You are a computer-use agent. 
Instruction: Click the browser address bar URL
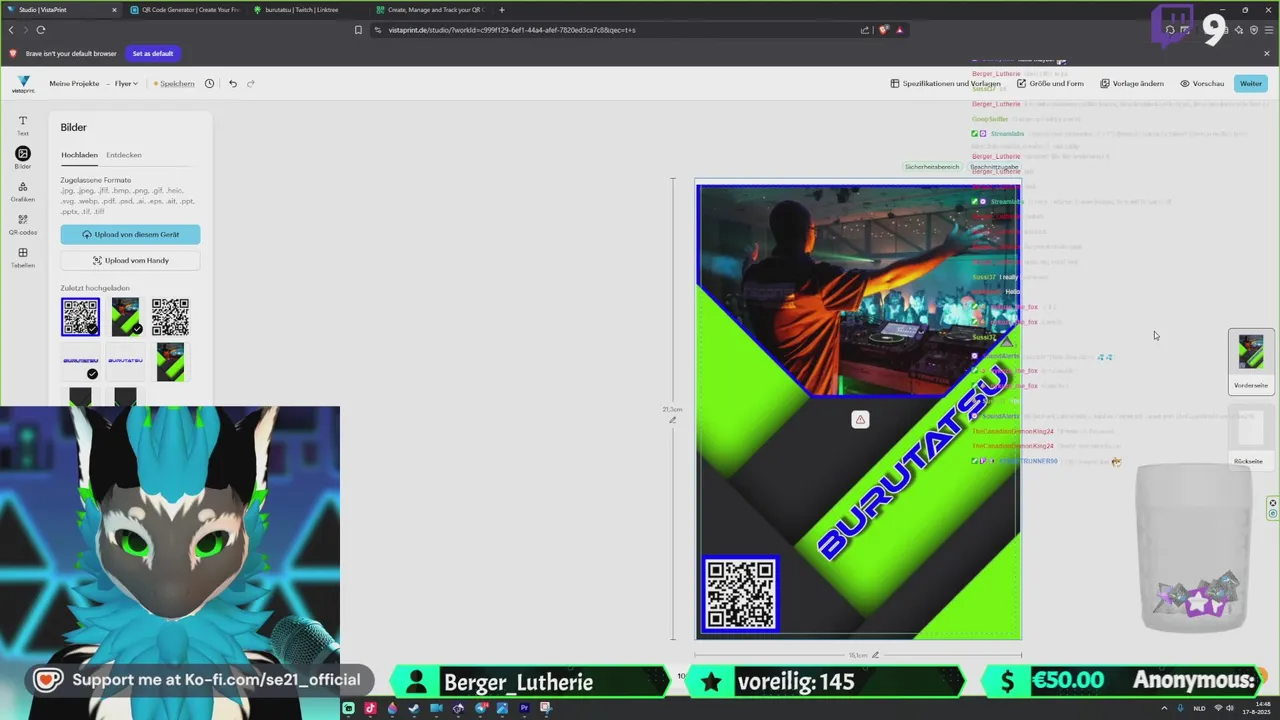click(x=512, y=30)
